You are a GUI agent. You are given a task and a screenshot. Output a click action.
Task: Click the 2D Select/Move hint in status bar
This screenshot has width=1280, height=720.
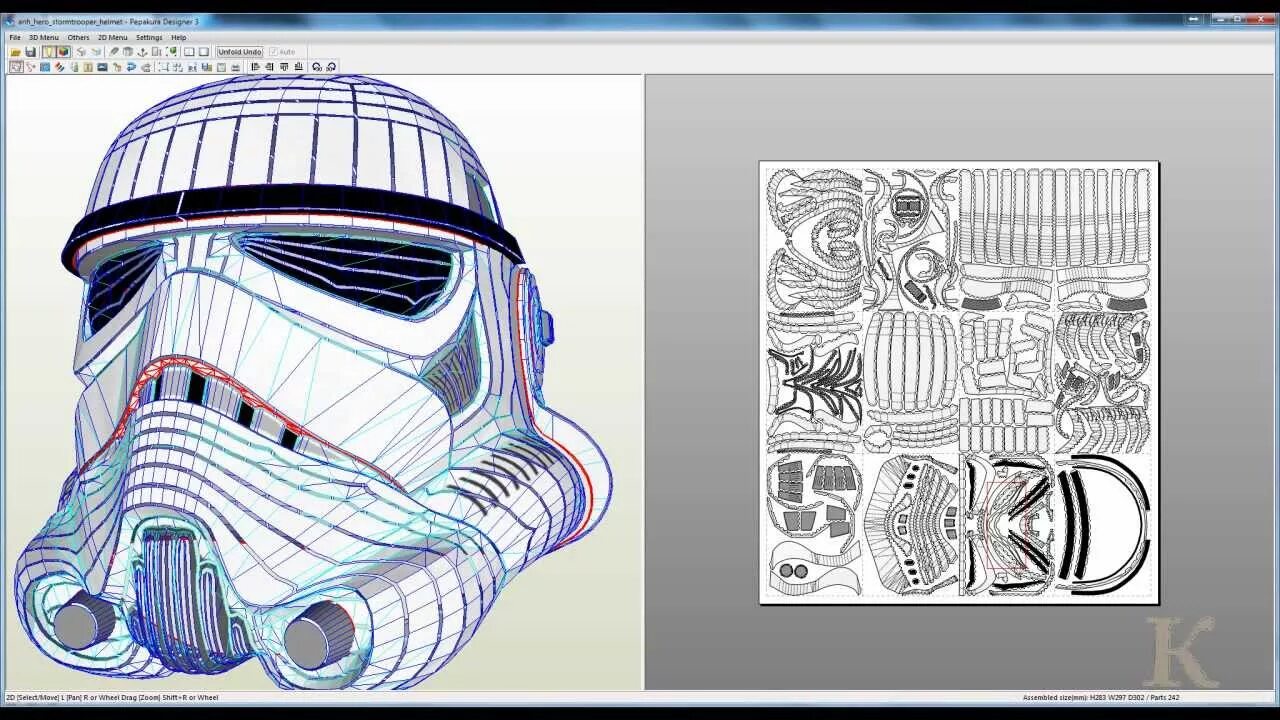[x=112, y=697]
